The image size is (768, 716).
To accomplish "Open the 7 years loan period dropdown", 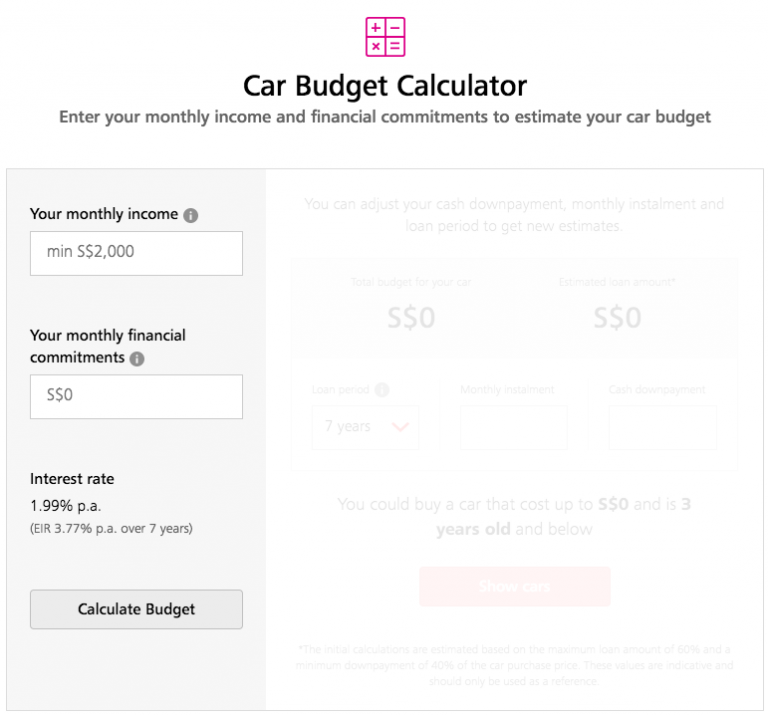I will pos(365,427).
